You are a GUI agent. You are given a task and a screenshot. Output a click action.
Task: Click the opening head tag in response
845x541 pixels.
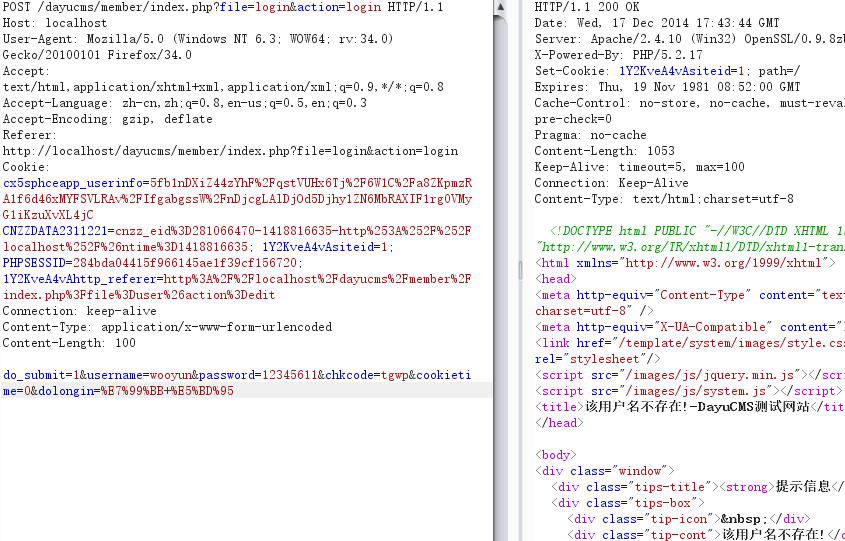(556, 279)
